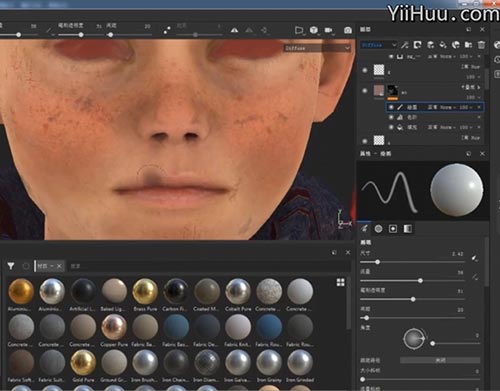Click pen pressure icon next to size slider
Screen dimensions: 500x391
click(x=475, y=258)
